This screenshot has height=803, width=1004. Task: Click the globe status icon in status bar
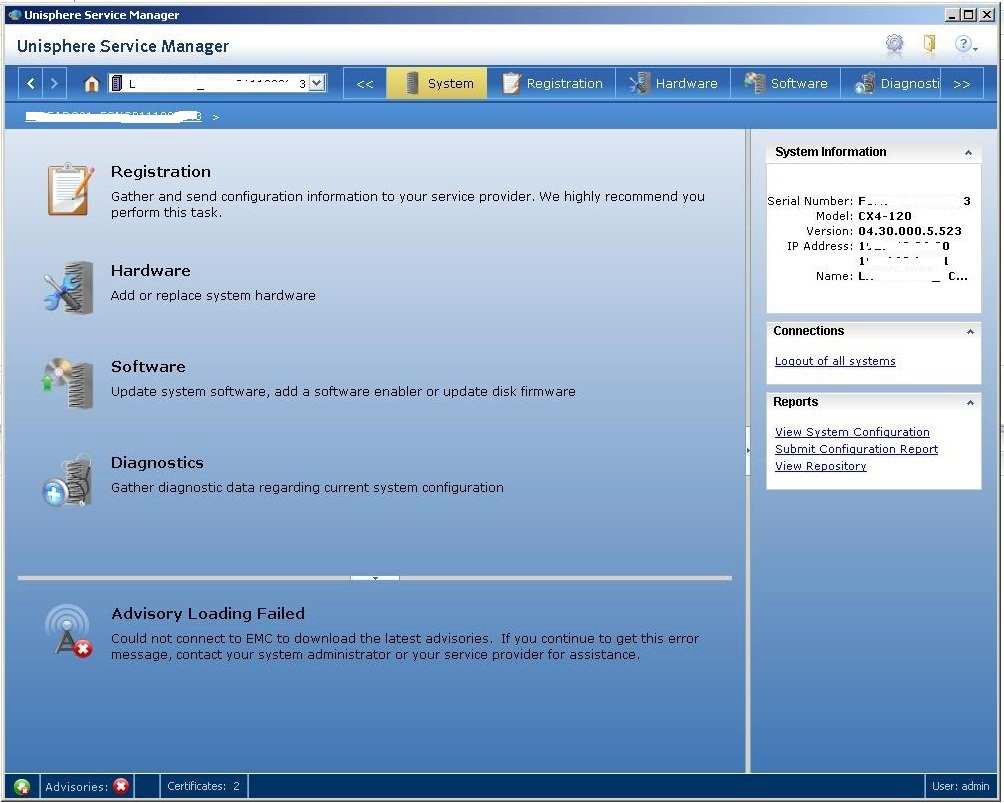[22, 786]
